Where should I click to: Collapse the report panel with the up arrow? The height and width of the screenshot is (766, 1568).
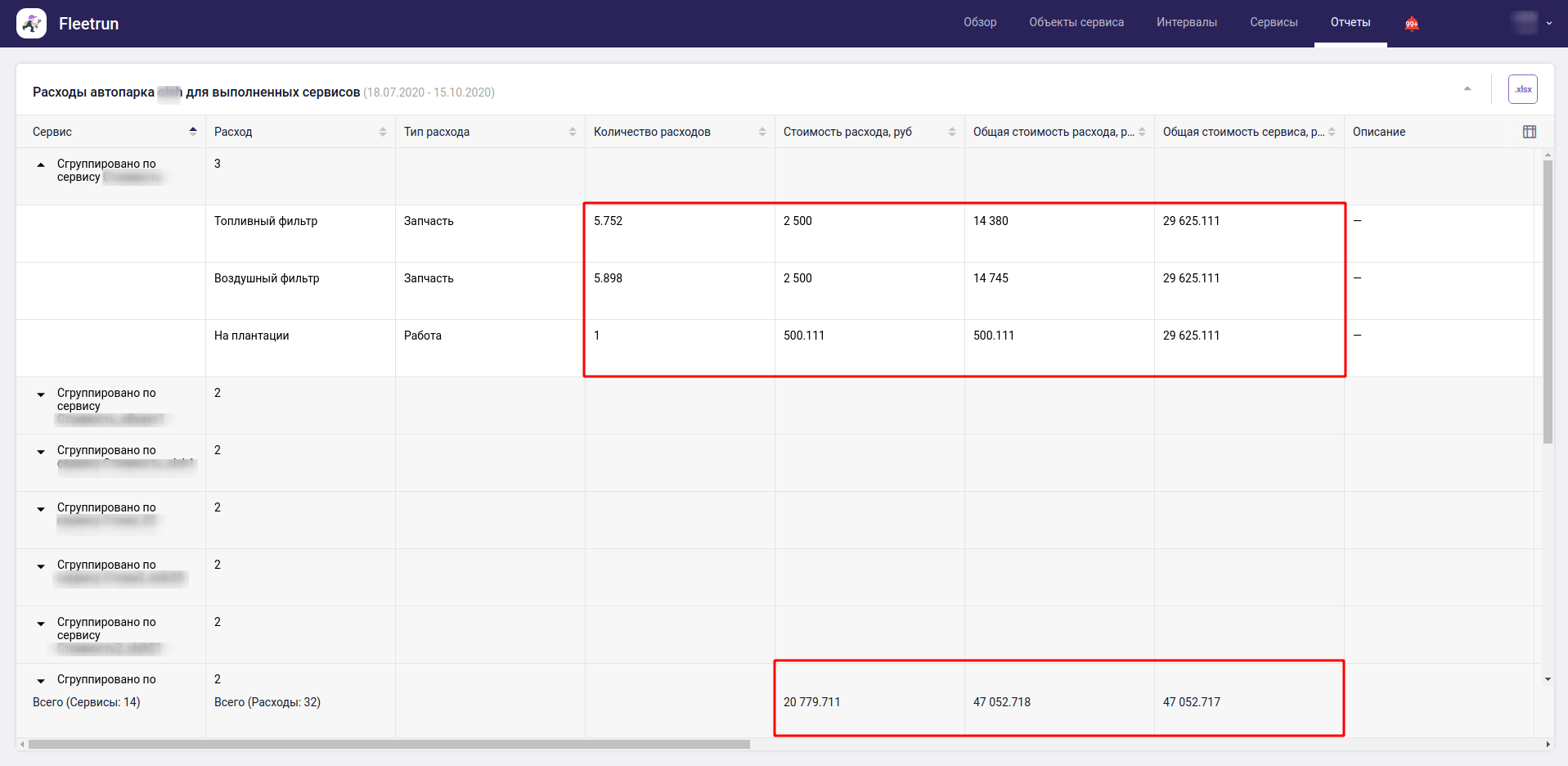[1467, 89]
